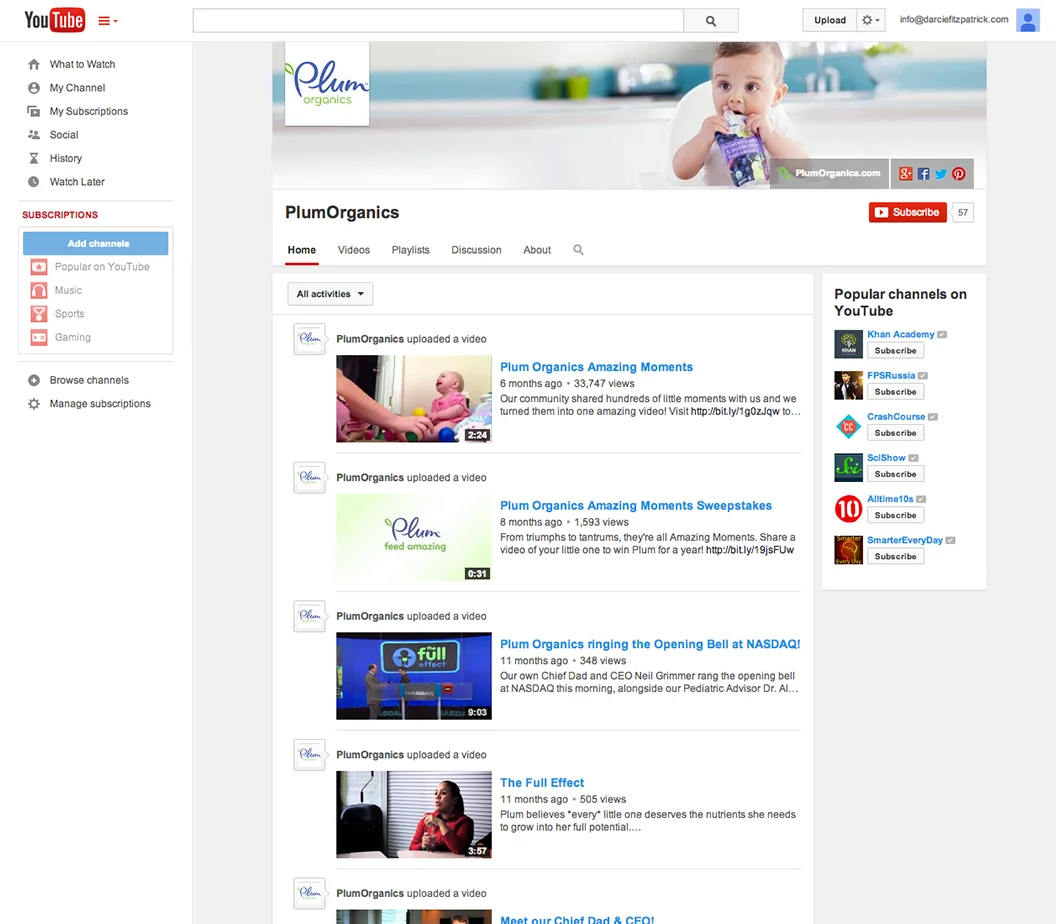
Task: Click PlumOrganics avatar beside Full Effect upload
Action: pos(310,755)
